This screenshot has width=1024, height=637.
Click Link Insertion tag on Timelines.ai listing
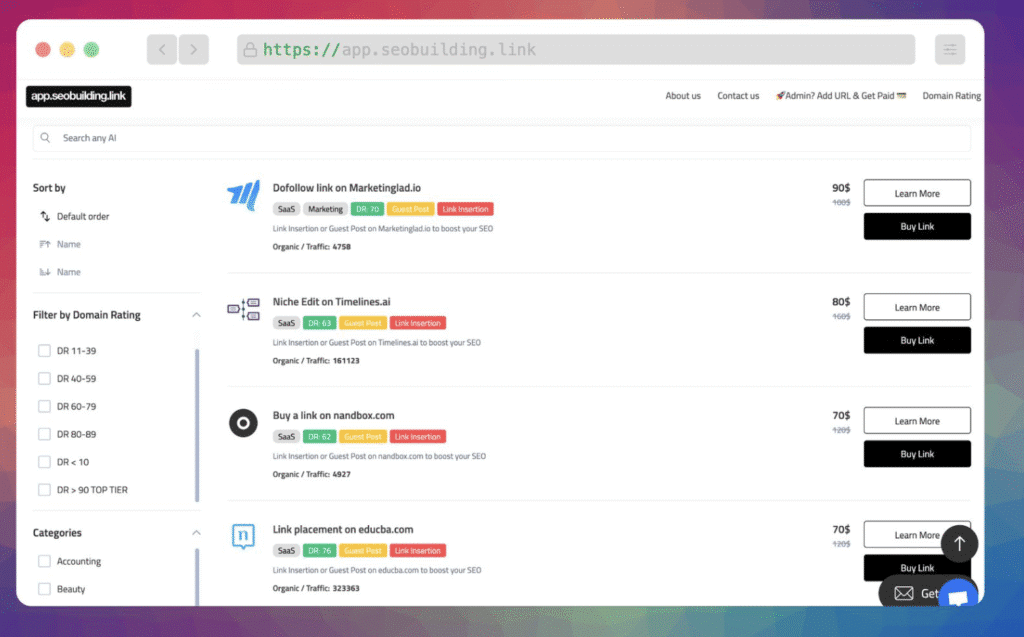click(x=417, y=323)
